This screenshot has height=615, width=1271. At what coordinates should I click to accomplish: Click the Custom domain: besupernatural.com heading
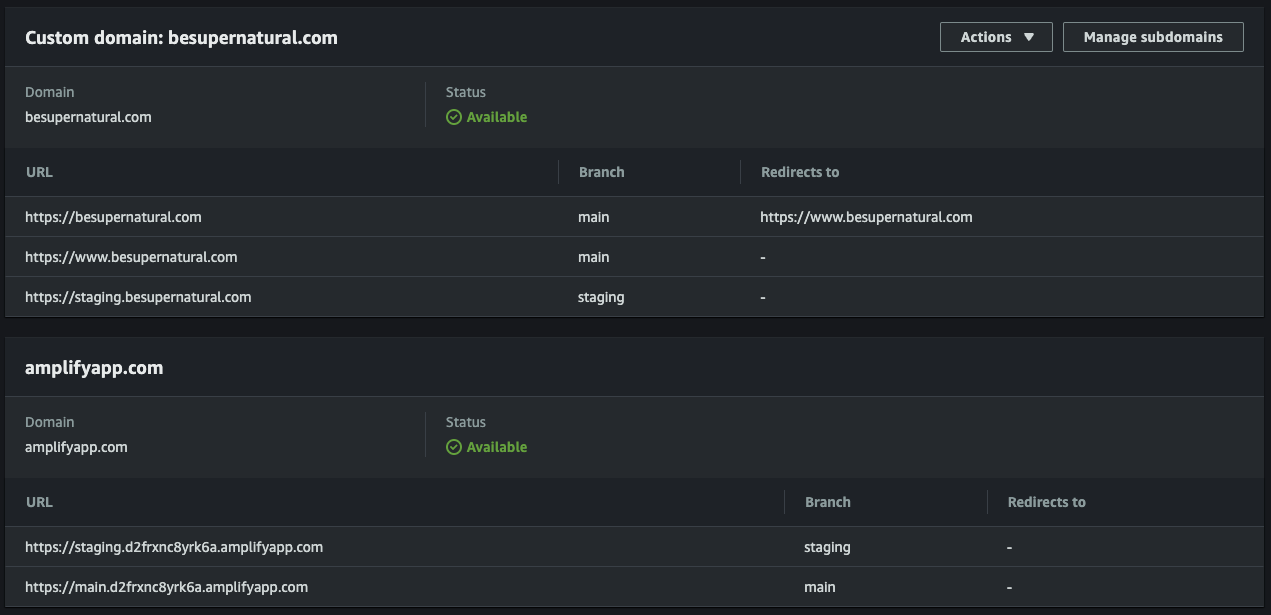coord(181,38)
